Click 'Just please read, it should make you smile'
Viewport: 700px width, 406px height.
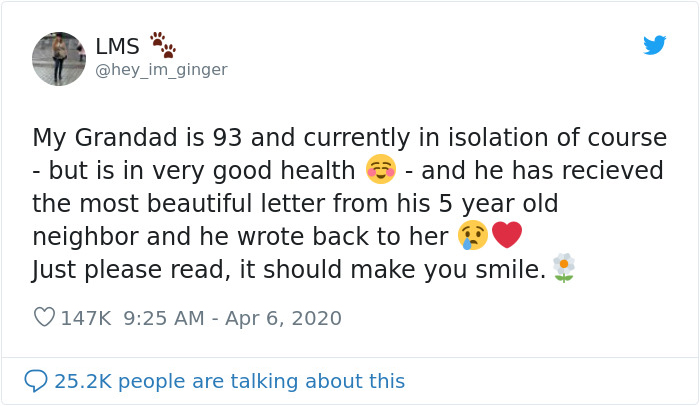point(290,269)
